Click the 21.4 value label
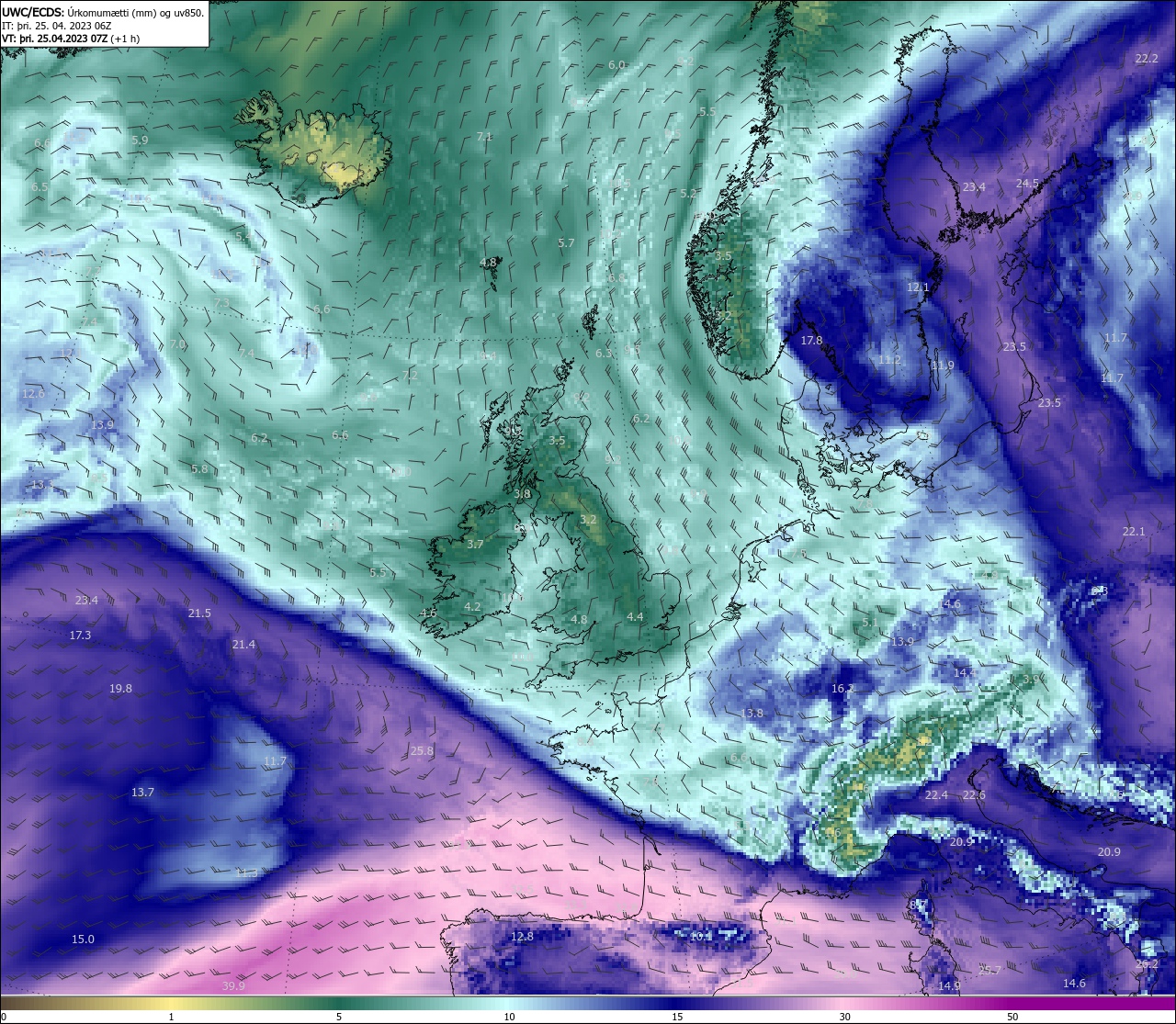Viewport: 1176px width, 1024px height. tap(243, 644)
